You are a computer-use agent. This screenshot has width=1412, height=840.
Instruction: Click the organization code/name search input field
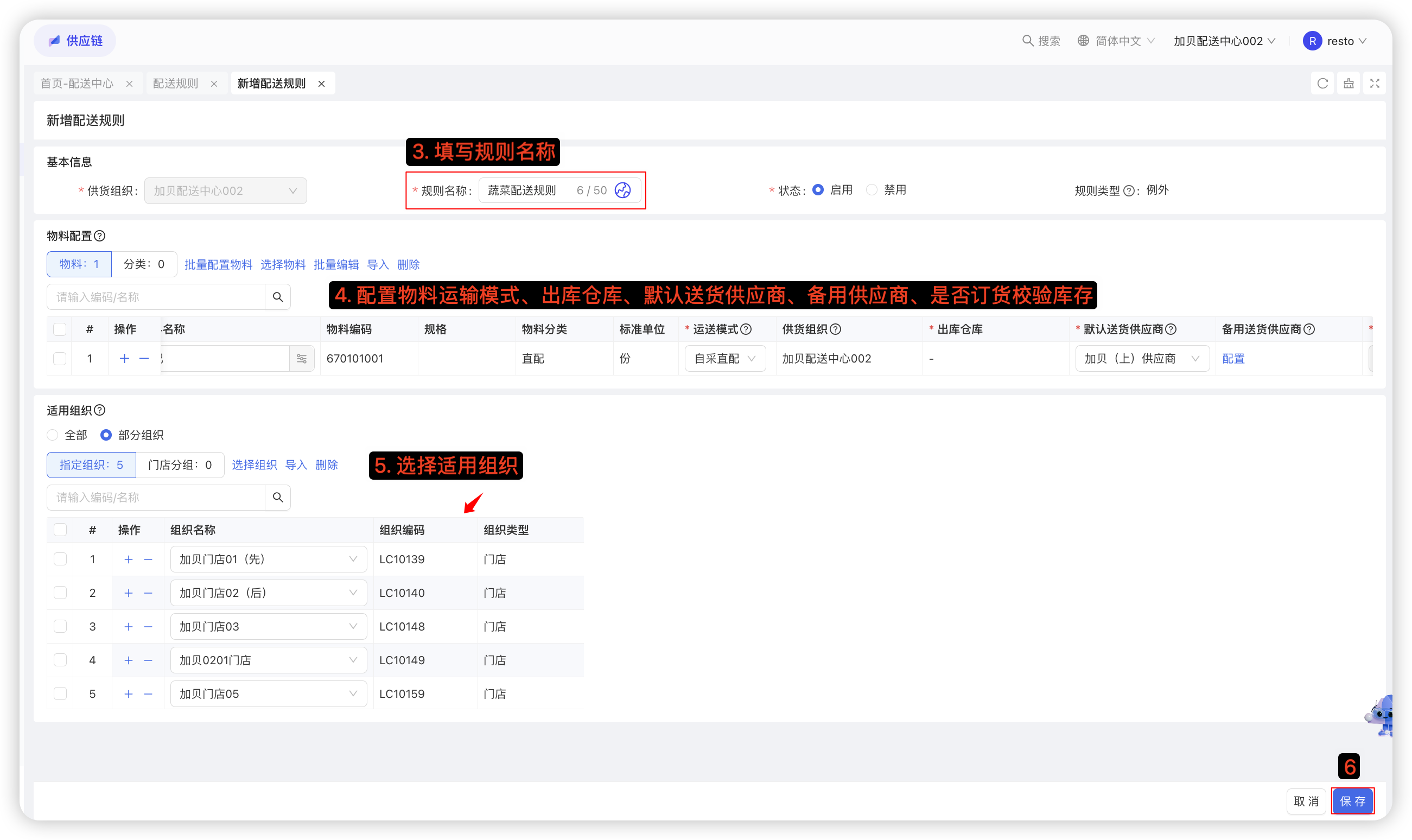156,498
